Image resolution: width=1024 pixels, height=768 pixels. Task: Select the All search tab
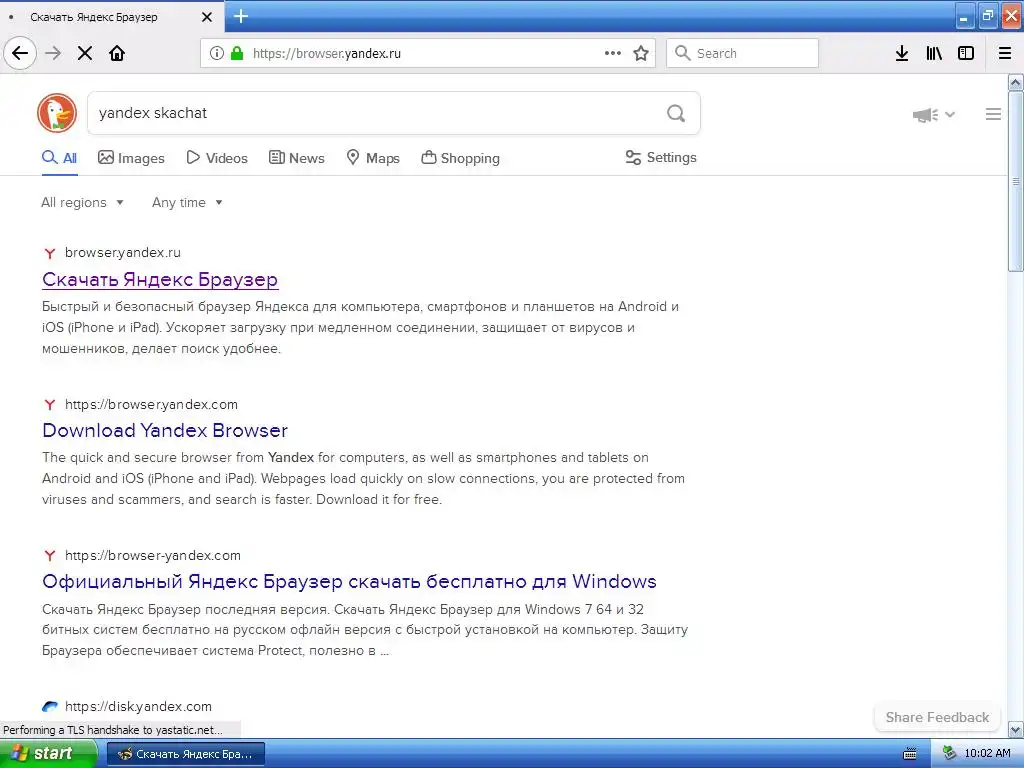59,158
